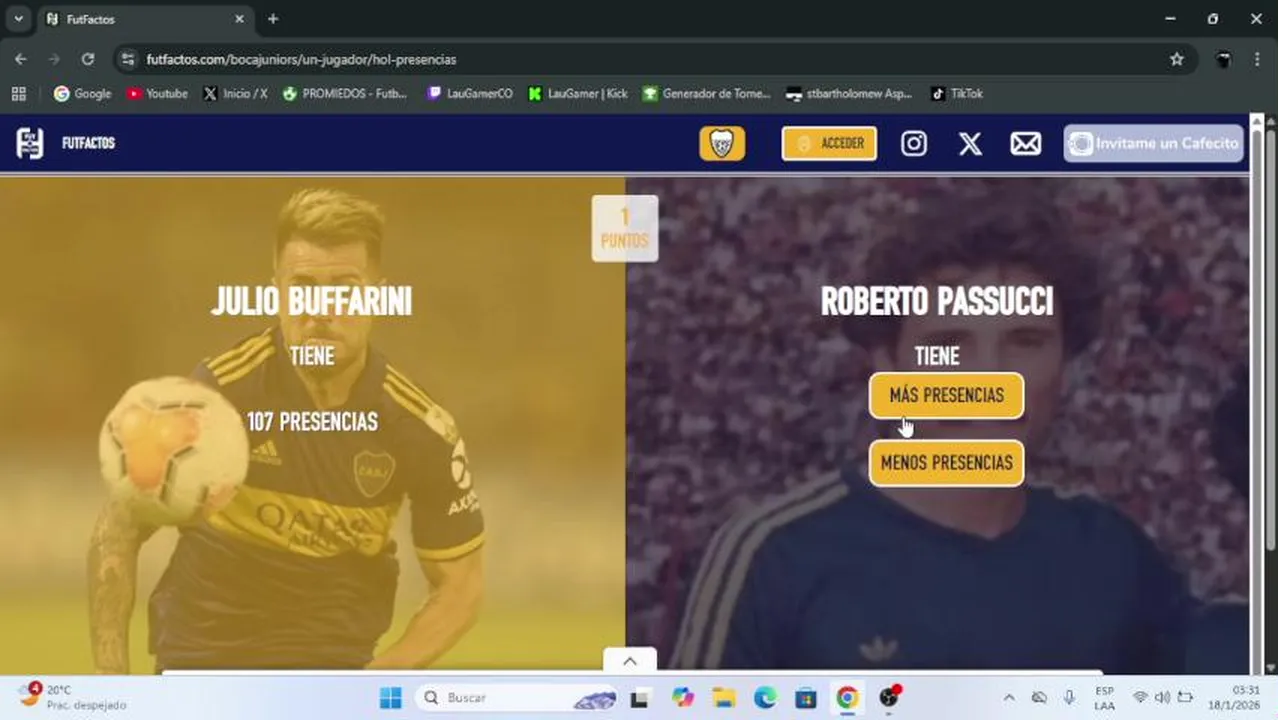The height and width of the screenshot is (720, 1278).
Task: Click Invitame un Cafecito button
Action: [x=1154, y=143]
